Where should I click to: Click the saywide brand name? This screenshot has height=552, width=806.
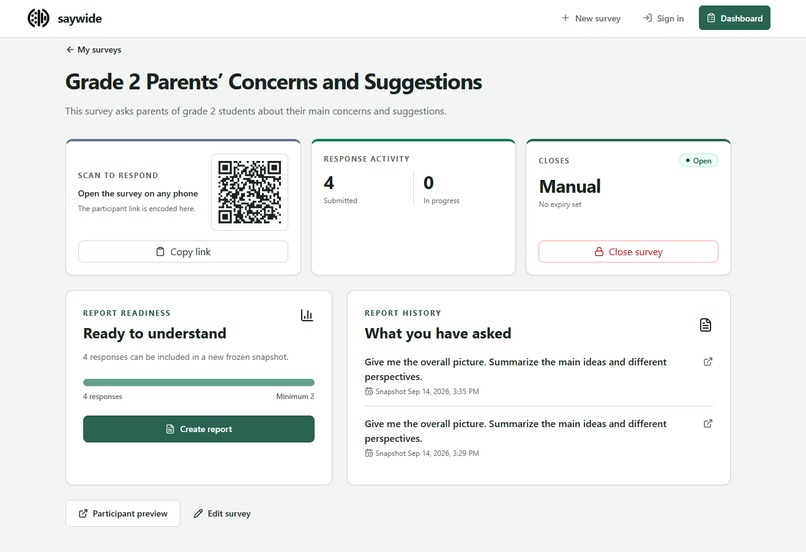[80, 19]
